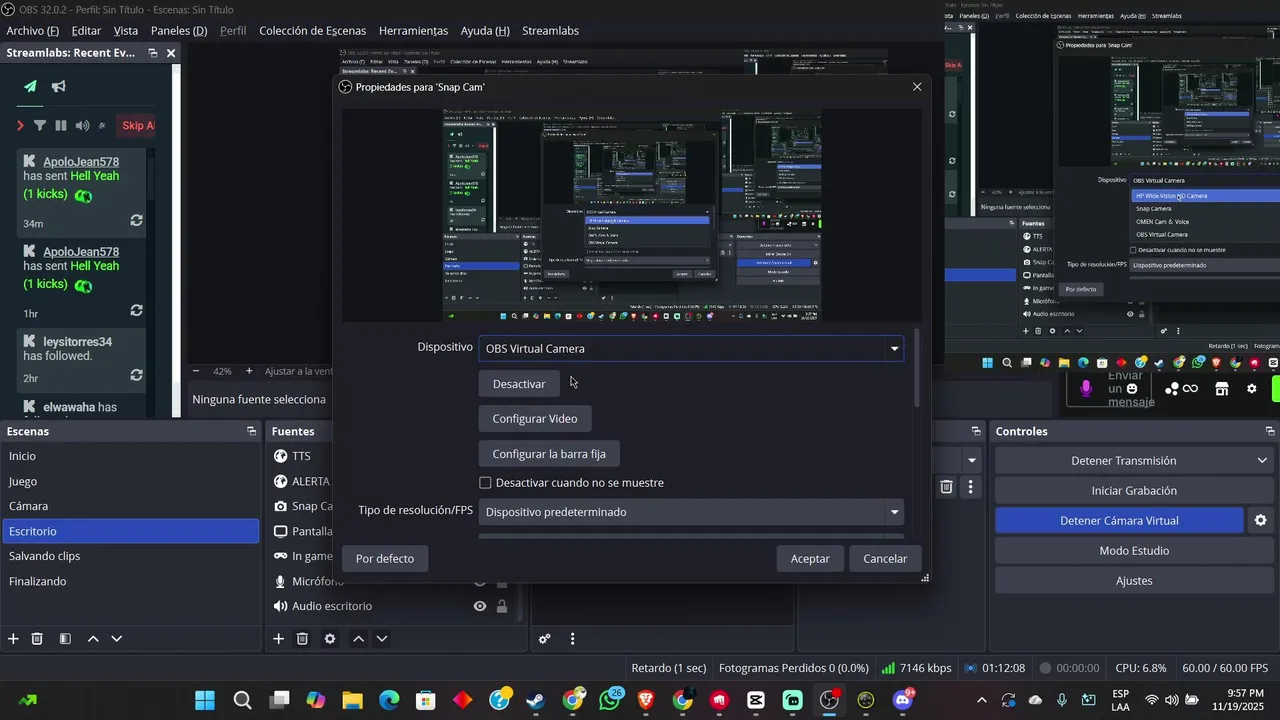Open scene filters icon in Escenas toolbar
Screen dimensions: 1280x720
(x=65, y=638)
